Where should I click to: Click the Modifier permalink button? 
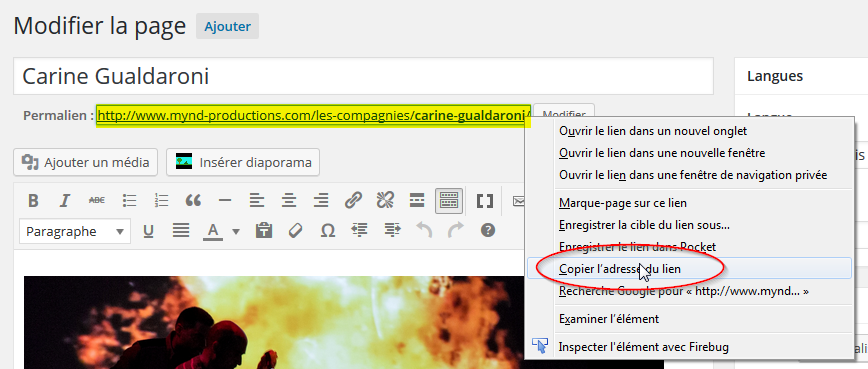[564, 110]
